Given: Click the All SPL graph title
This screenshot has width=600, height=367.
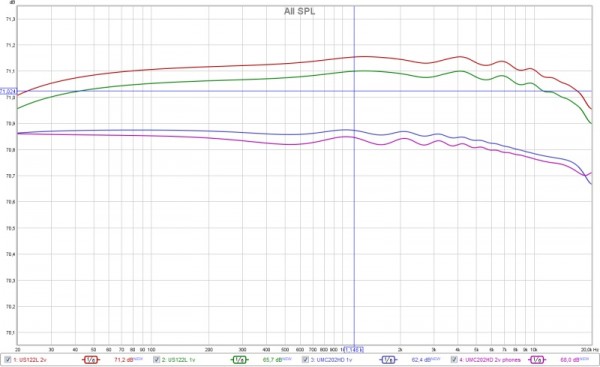Looking at the screenshot, I should coord(300,11).
